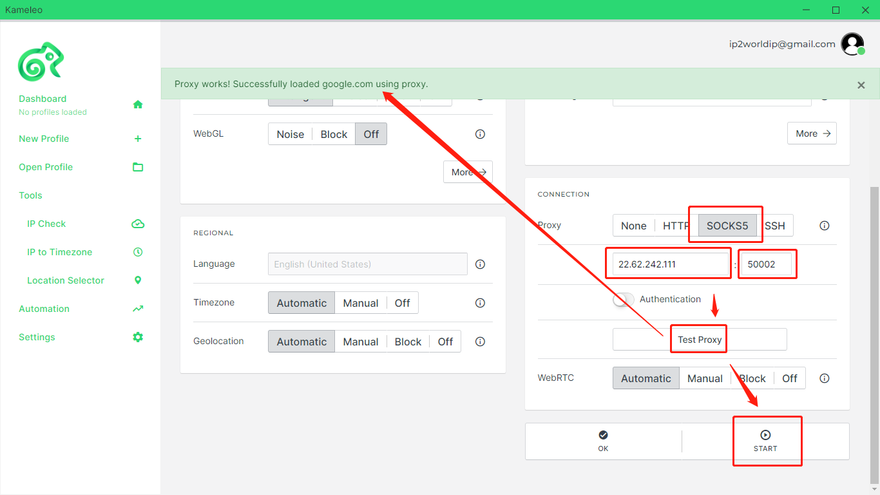Click the info icon next to WebRTC
The width and height of the screenshot is (880, 495).
tap(825, 379)
